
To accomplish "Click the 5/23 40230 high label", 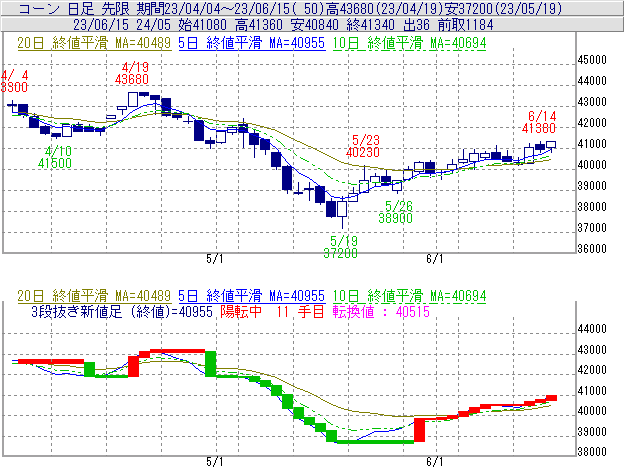I will pos(363,146).
